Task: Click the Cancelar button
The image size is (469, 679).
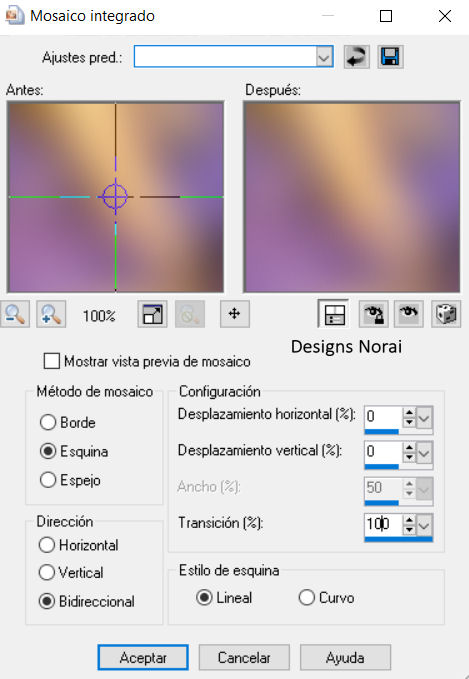Action: pyautogui.click(x=244, y=657)
